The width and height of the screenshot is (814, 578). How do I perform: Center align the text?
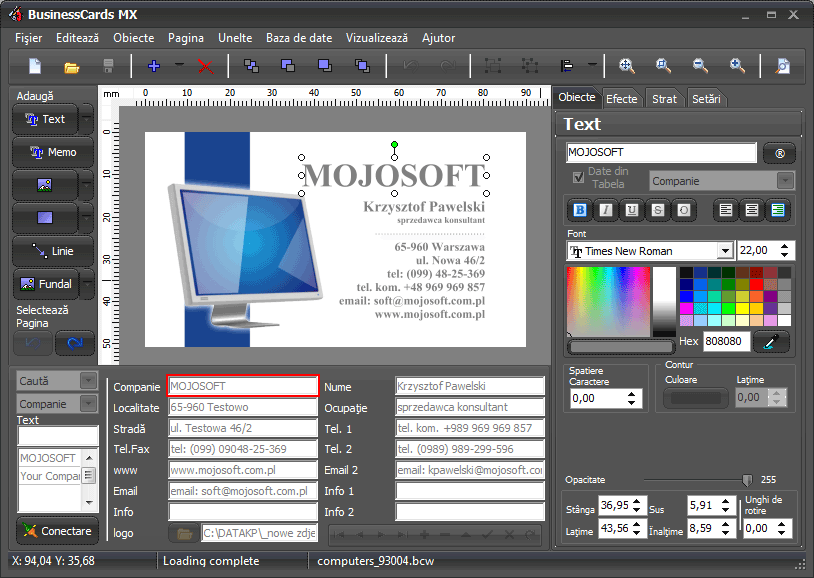click(x=752, y=210)
